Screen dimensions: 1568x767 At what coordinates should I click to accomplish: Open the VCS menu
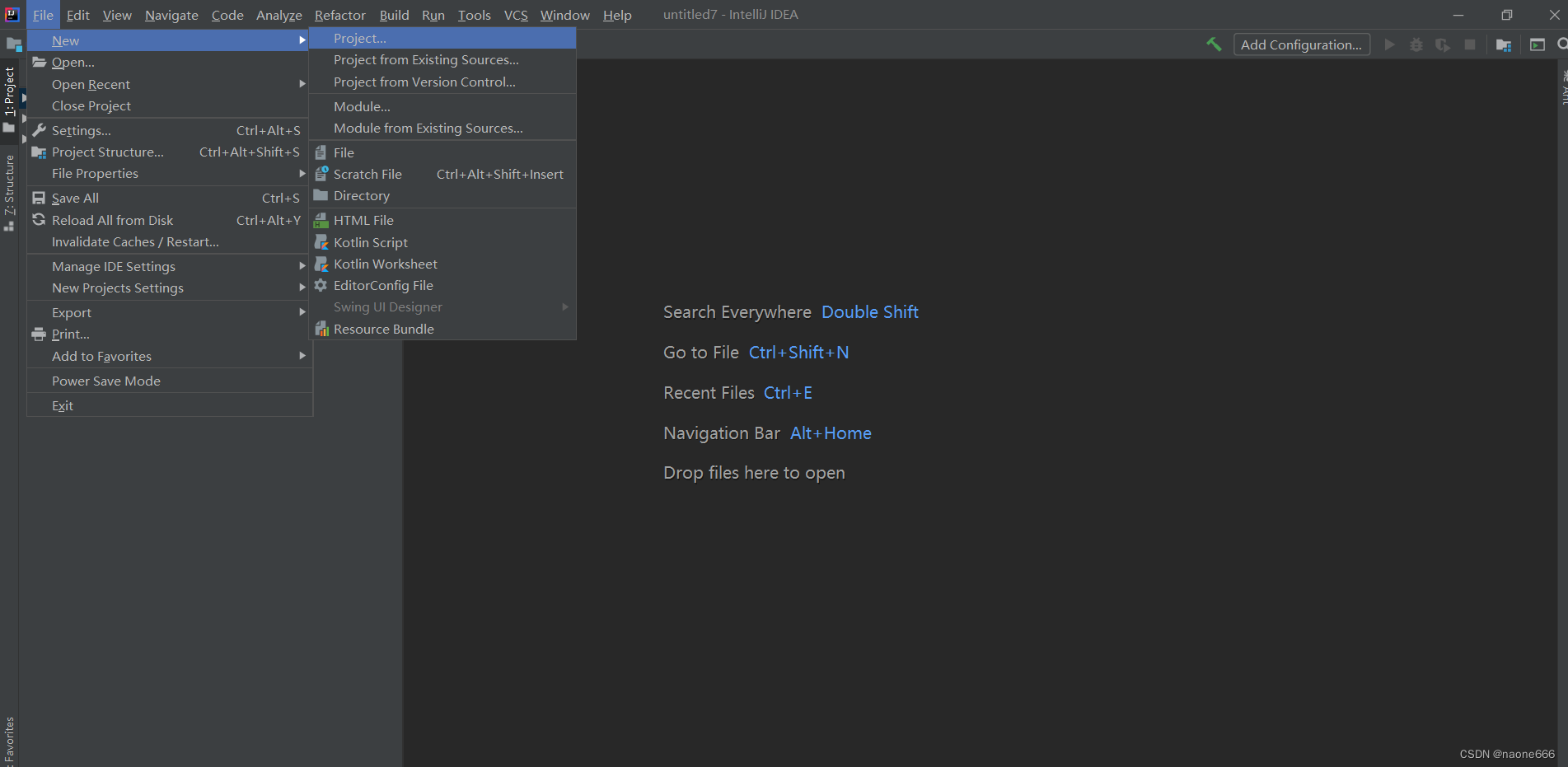click(x=516, y=15)
